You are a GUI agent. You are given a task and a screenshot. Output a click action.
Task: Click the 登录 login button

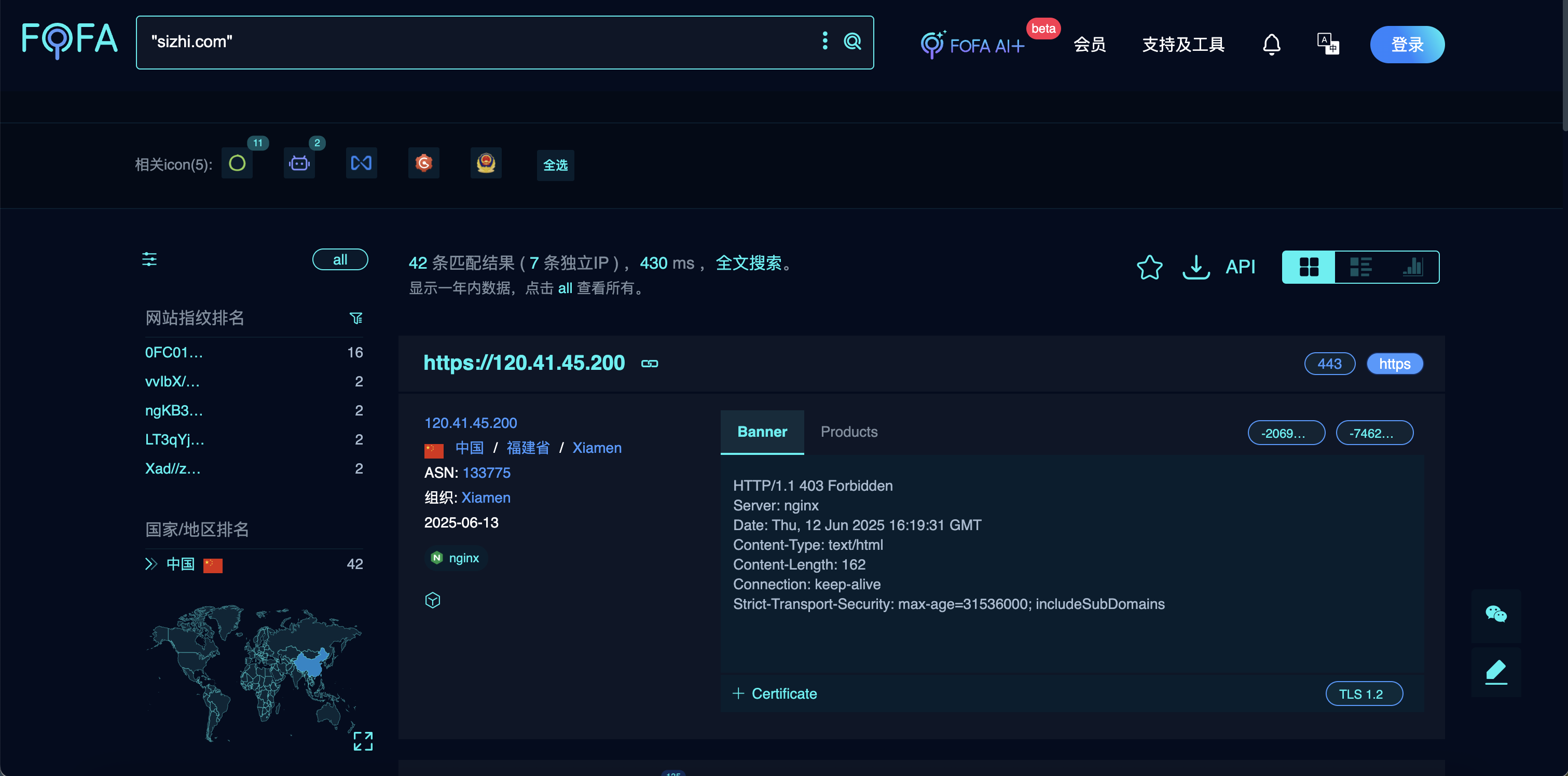(x=1407, y=44)
